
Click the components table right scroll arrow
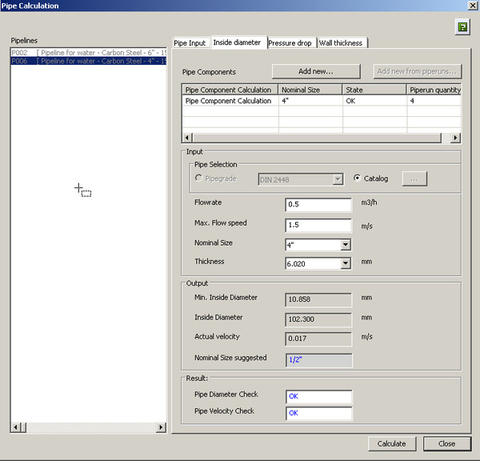455,138
